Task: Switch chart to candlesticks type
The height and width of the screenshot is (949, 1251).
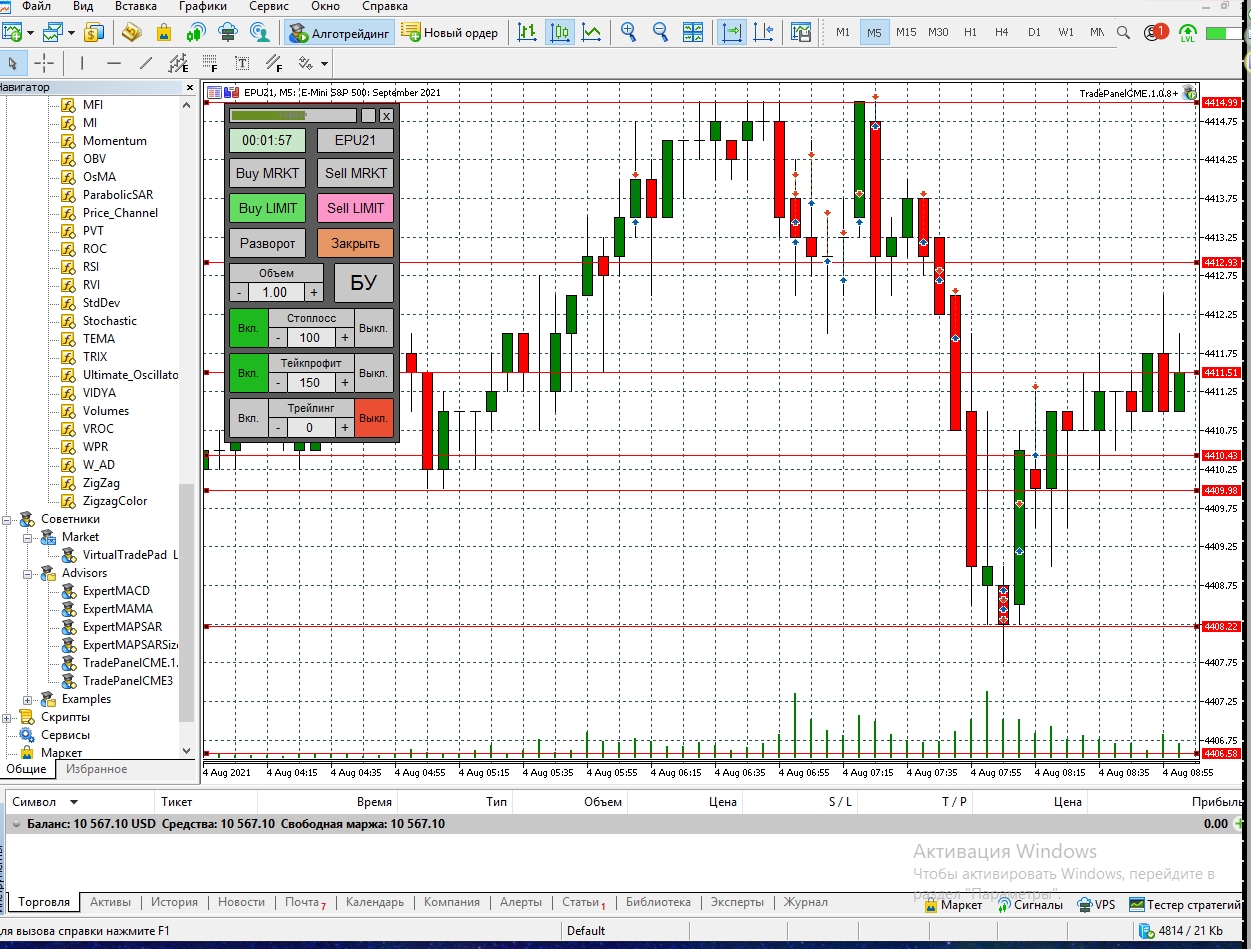Action: click(560, 32)
